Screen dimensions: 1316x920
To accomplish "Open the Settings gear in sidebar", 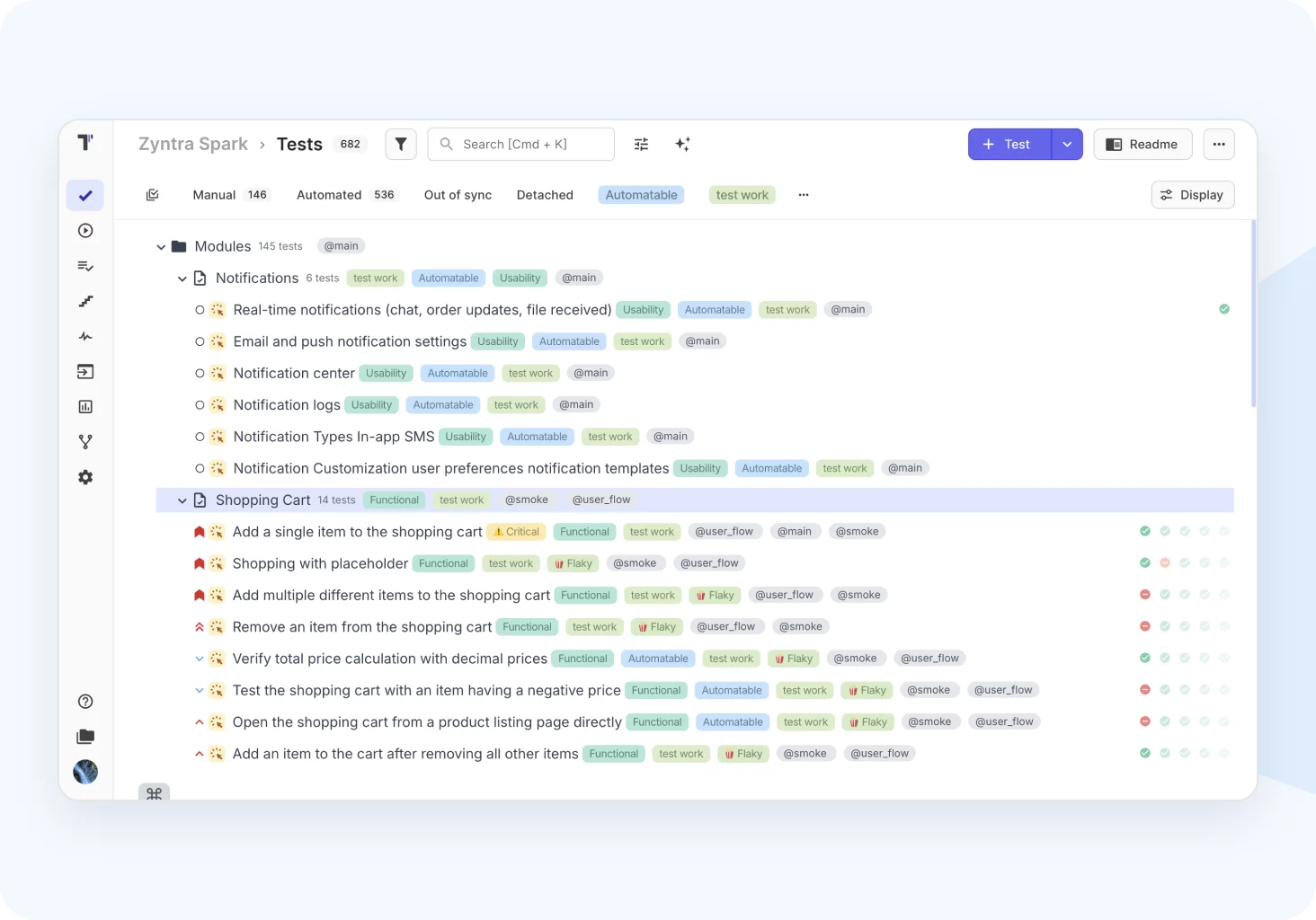I will tap(85, 478).
